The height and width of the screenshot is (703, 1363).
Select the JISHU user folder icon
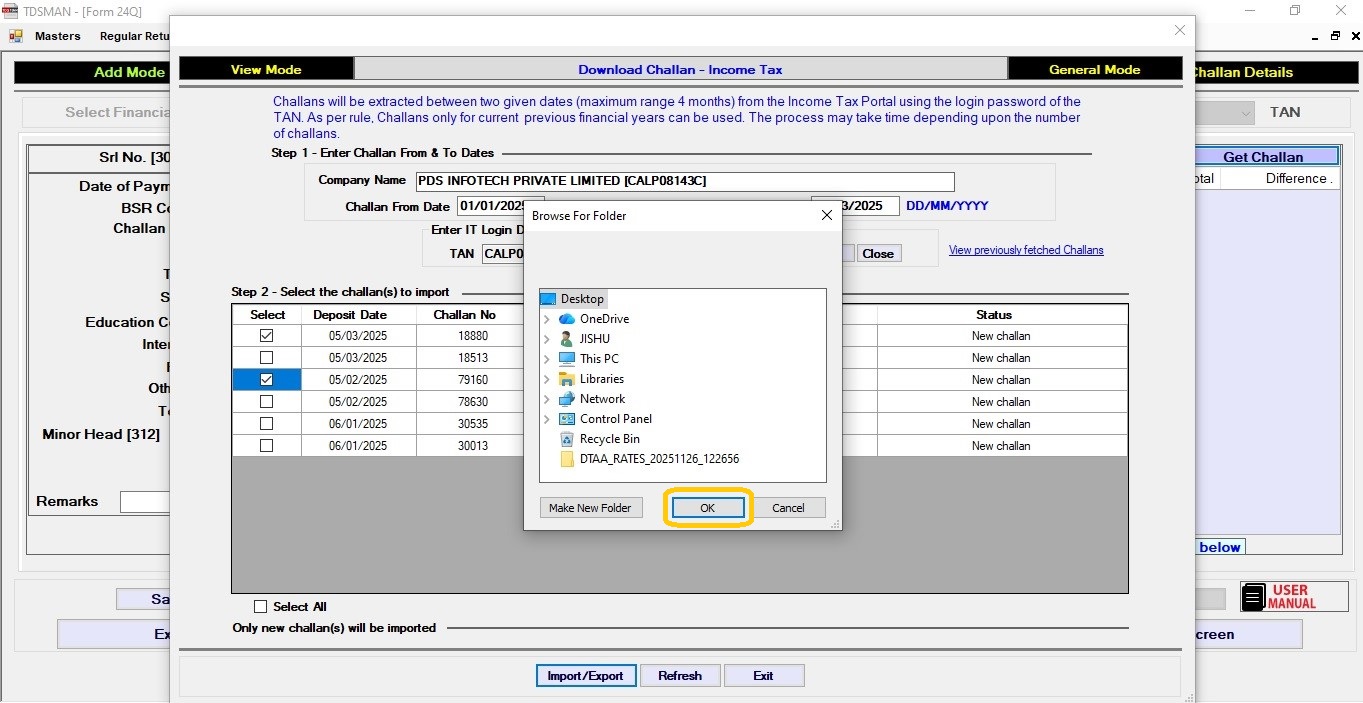pyautogui.click(x=567, y=339)
